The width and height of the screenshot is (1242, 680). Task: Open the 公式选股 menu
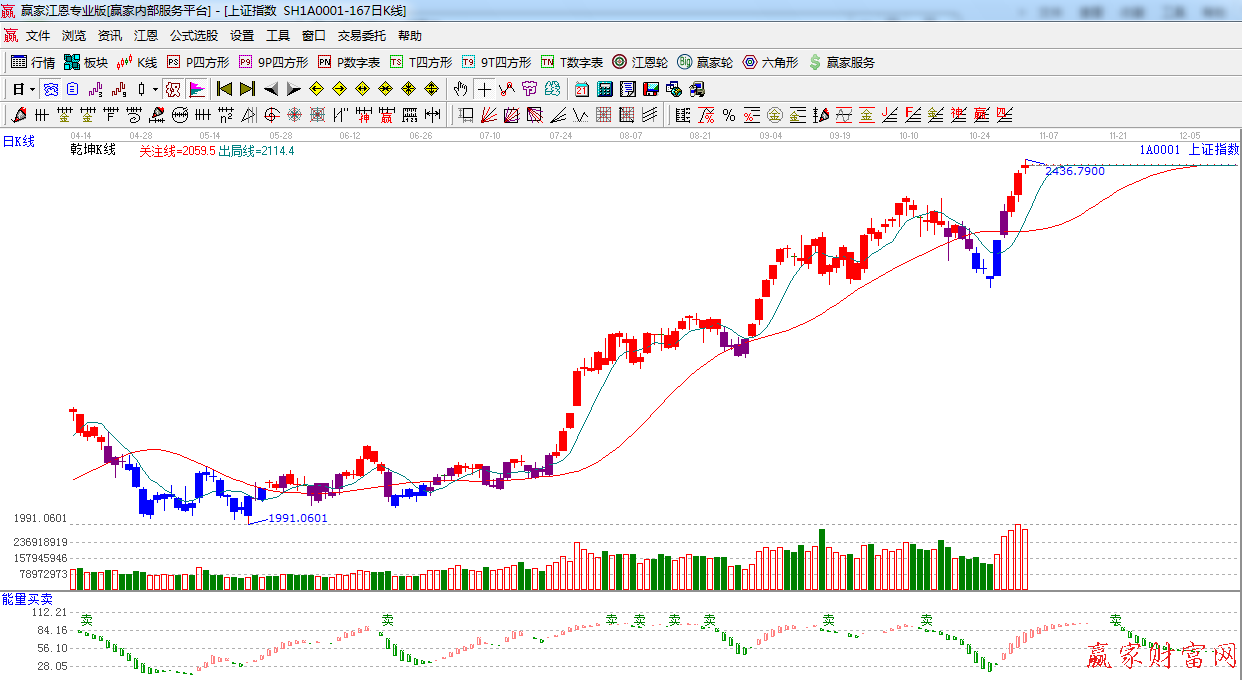pyautogui.click(x=193, y=36)
